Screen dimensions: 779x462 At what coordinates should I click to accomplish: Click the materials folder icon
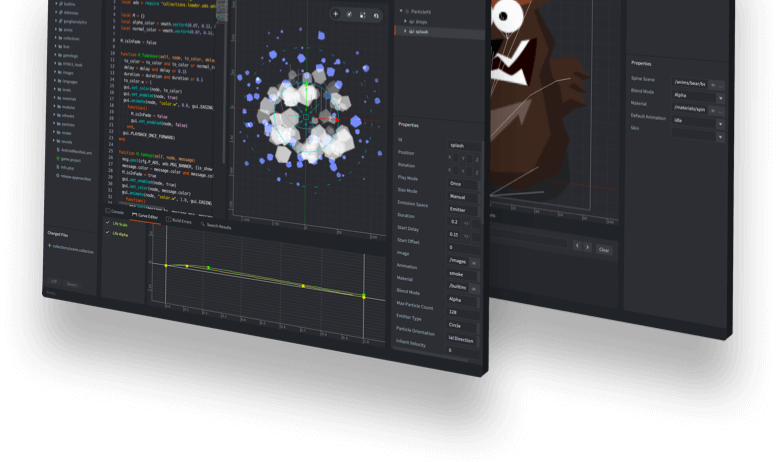pos(60,98)
